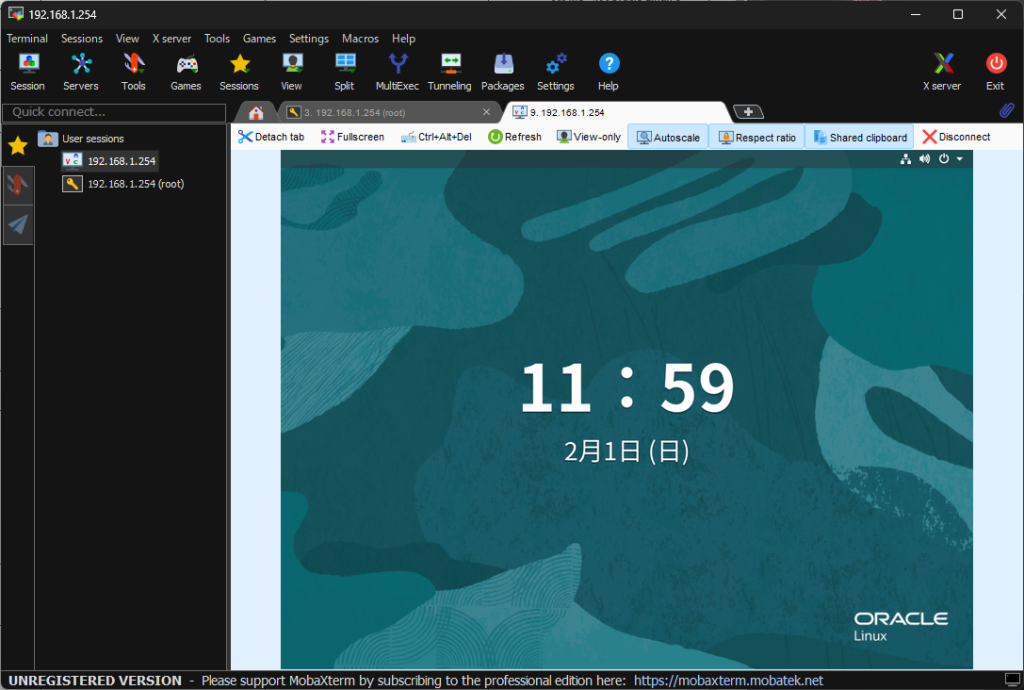Toggle the Respect ratio option

click(757, 137)
